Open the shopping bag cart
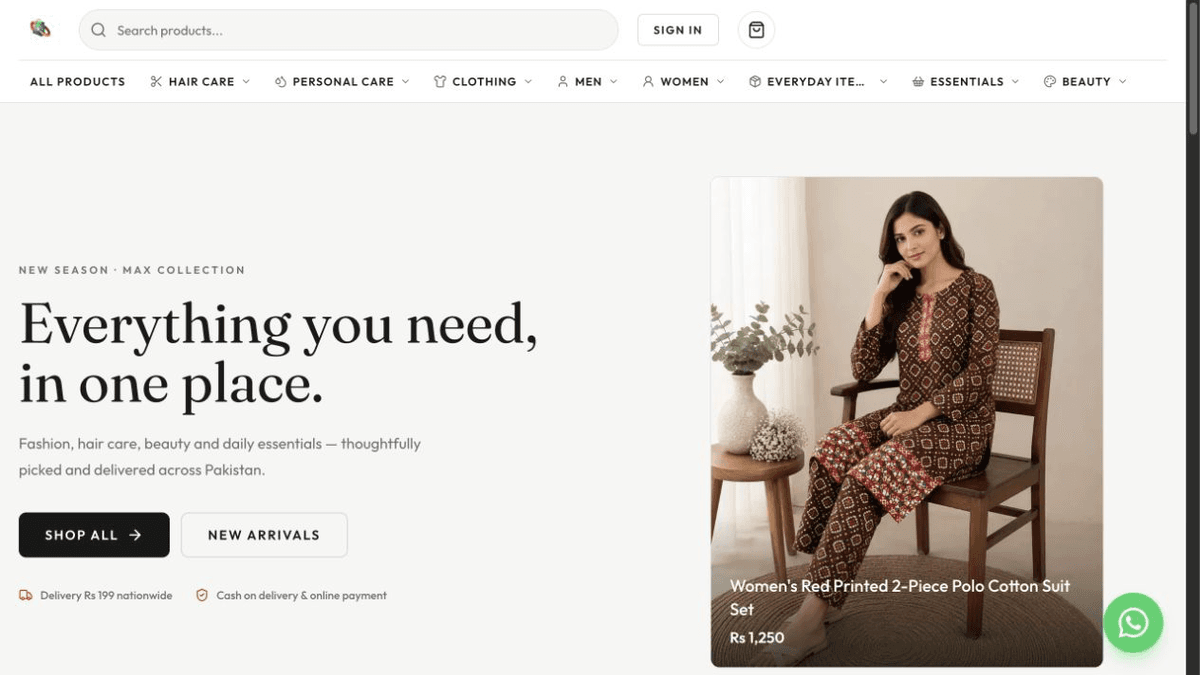 click(756, 30)
